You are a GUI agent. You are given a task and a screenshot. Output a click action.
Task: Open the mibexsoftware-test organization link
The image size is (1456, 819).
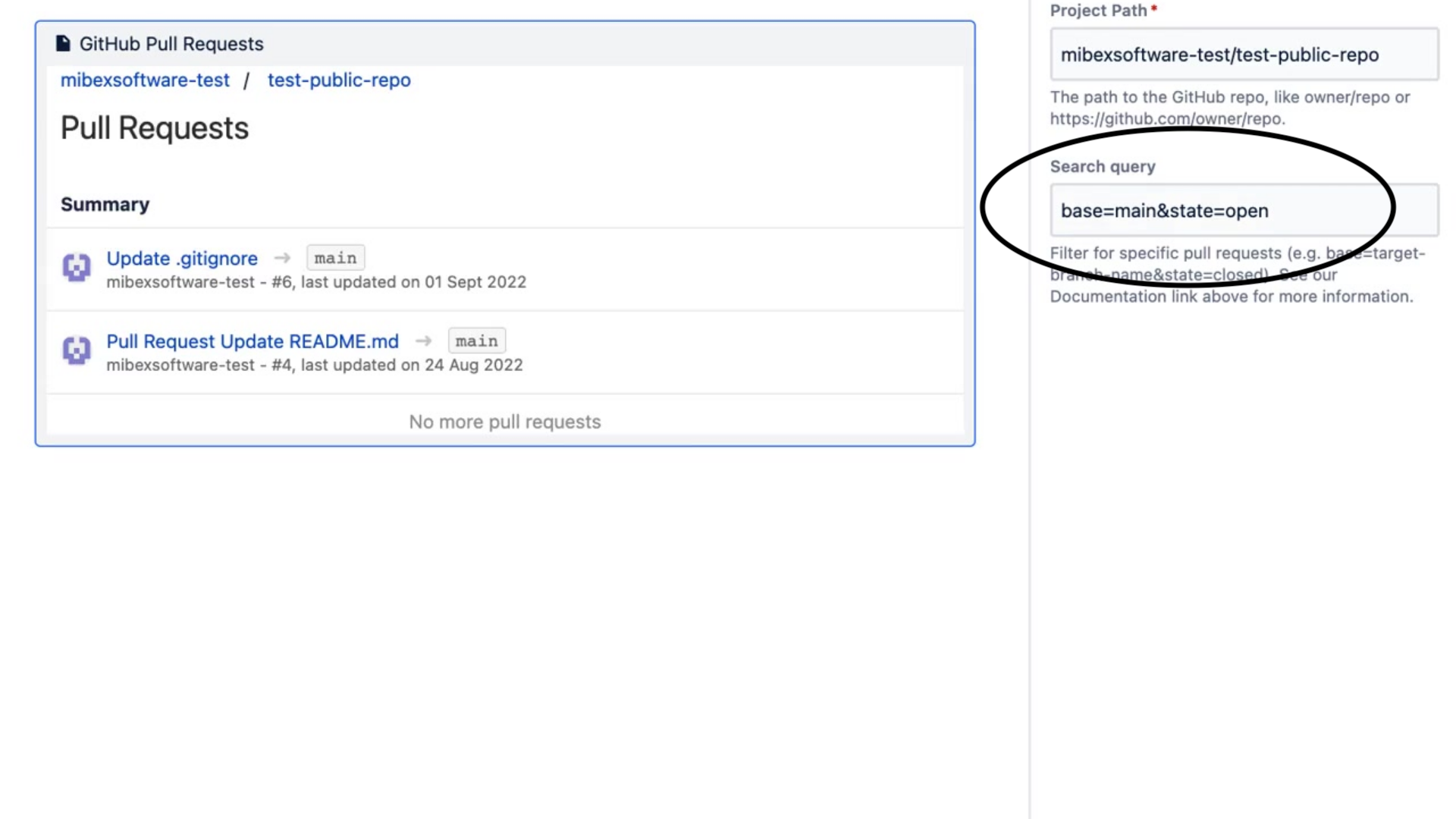145,80
